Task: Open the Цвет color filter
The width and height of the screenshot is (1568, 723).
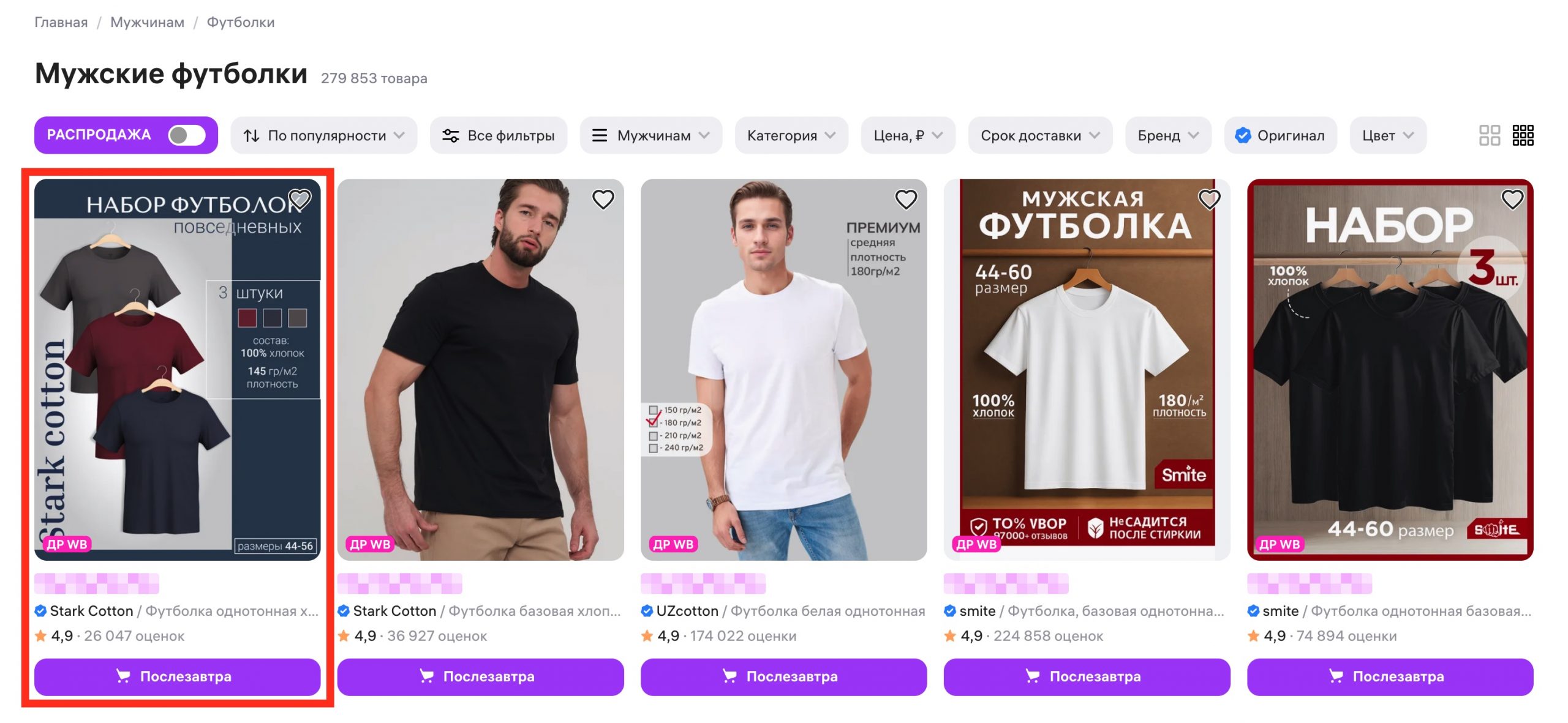Action: 1387,135
